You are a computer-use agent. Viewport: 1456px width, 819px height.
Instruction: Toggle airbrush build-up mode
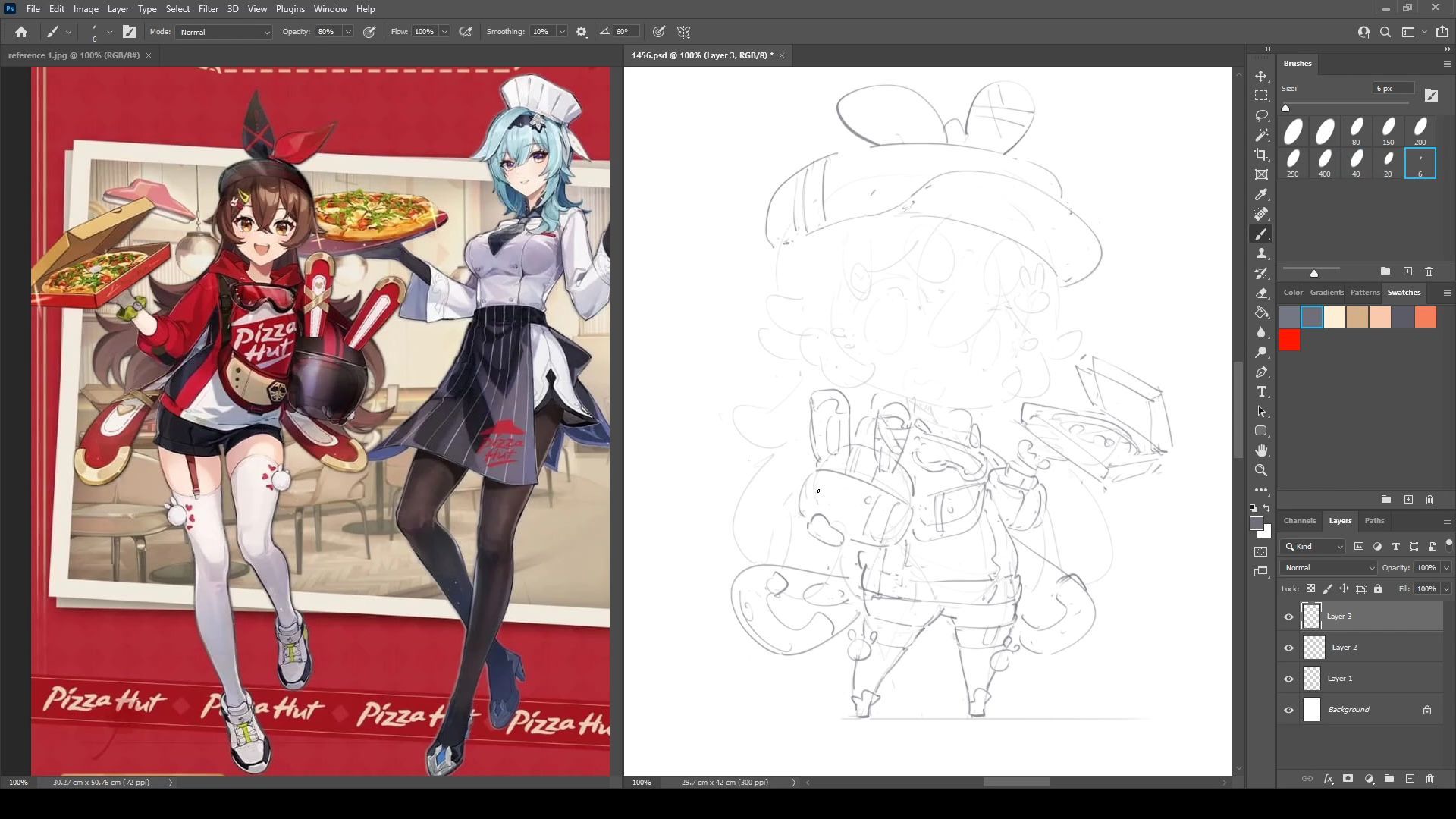click(x=466, y=32)
